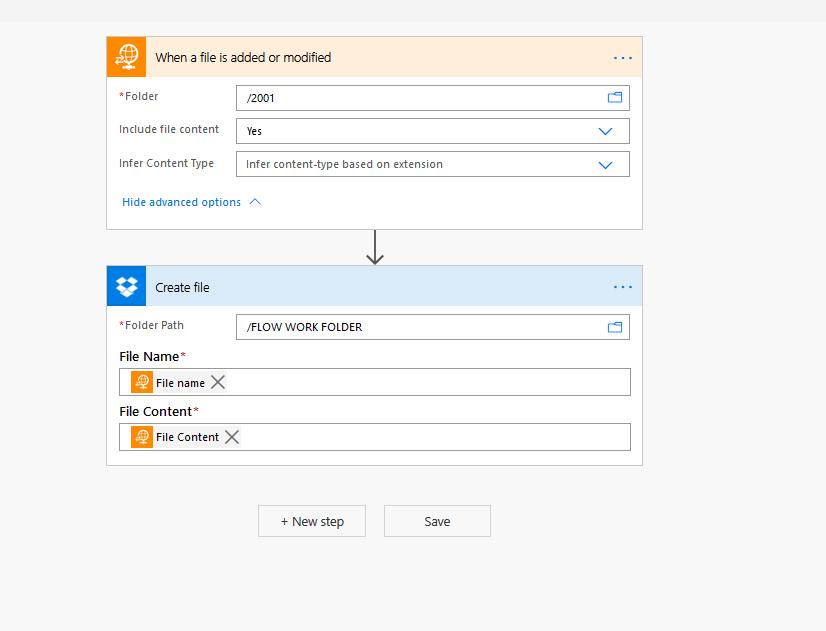Click the Create file card title
The image size is (826, 631).
(182, 288)
